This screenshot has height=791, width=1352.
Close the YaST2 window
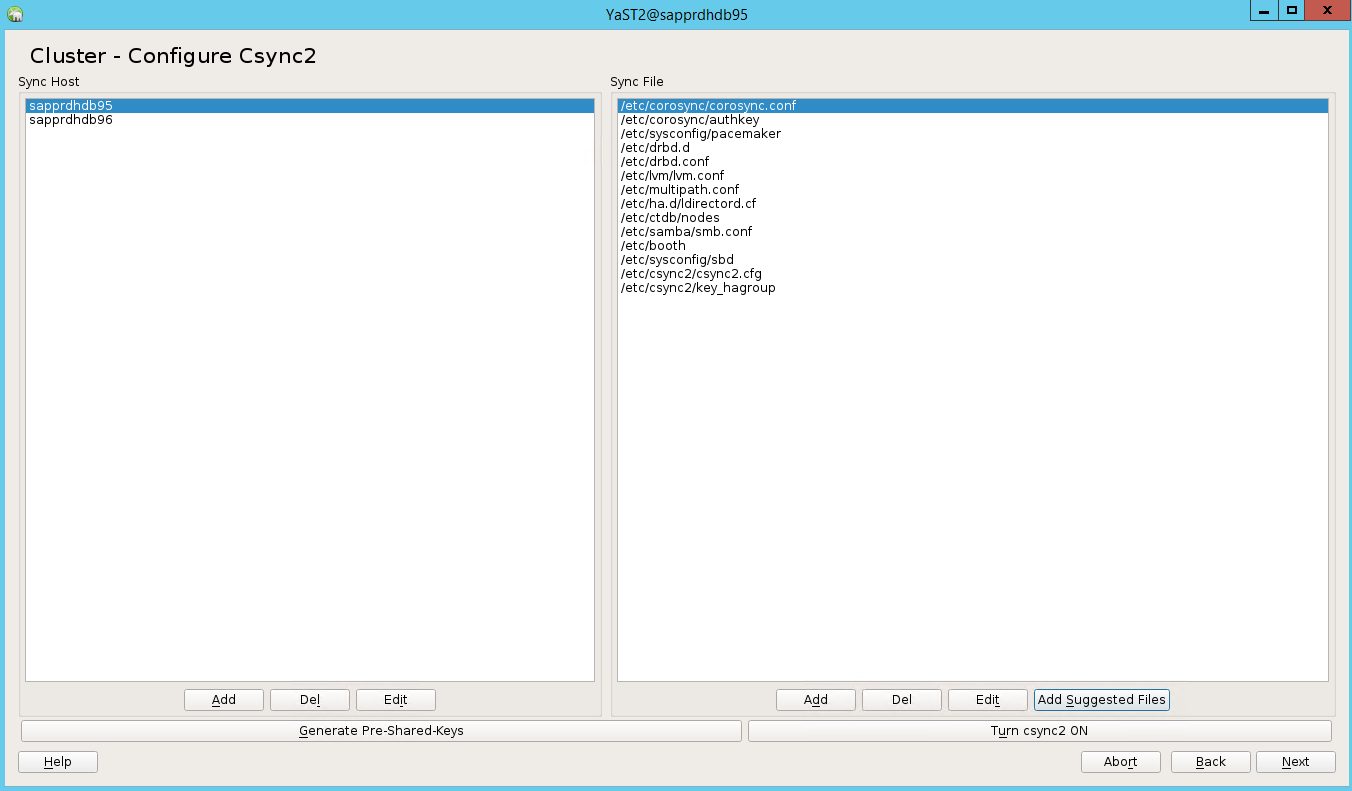[x=1327, y=10]
